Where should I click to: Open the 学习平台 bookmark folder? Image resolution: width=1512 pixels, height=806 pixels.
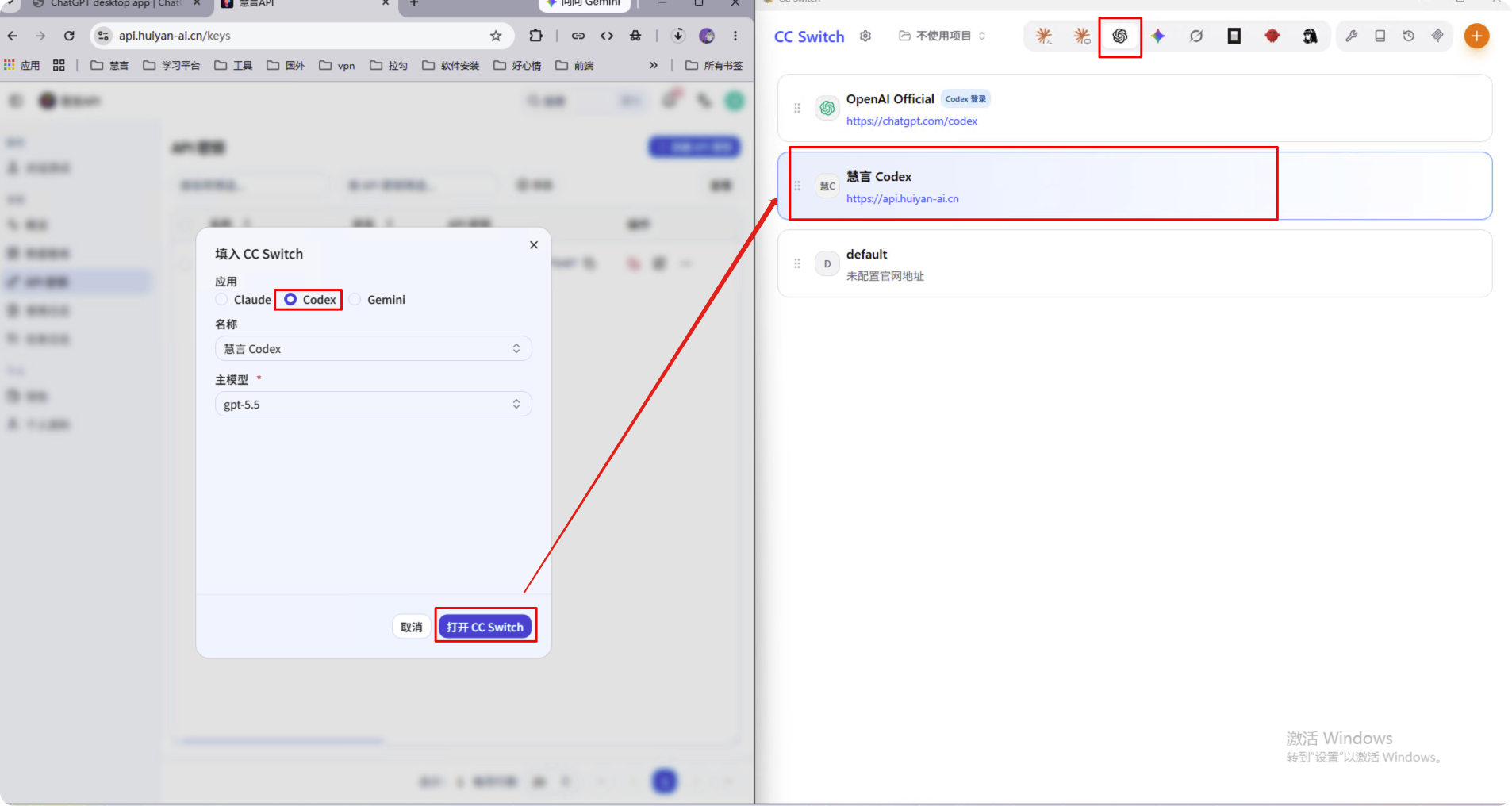click(x=171, y=65)
